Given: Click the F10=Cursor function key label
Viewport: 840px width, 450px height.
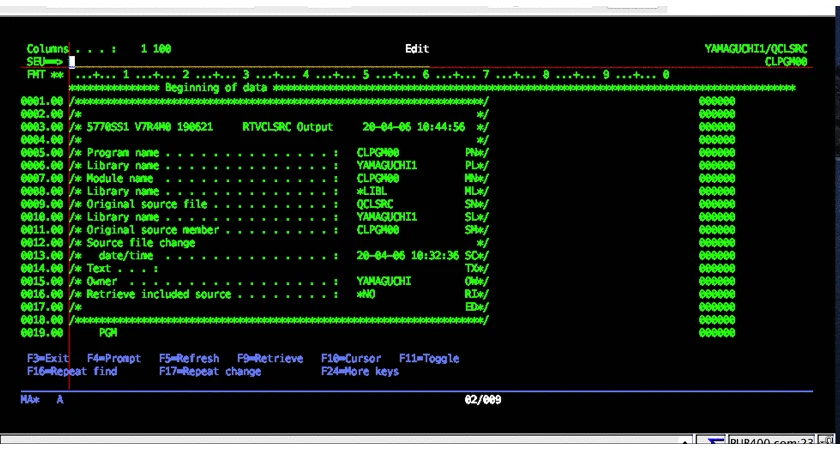Looking at the screenshot, I should [x=351, y=358].
